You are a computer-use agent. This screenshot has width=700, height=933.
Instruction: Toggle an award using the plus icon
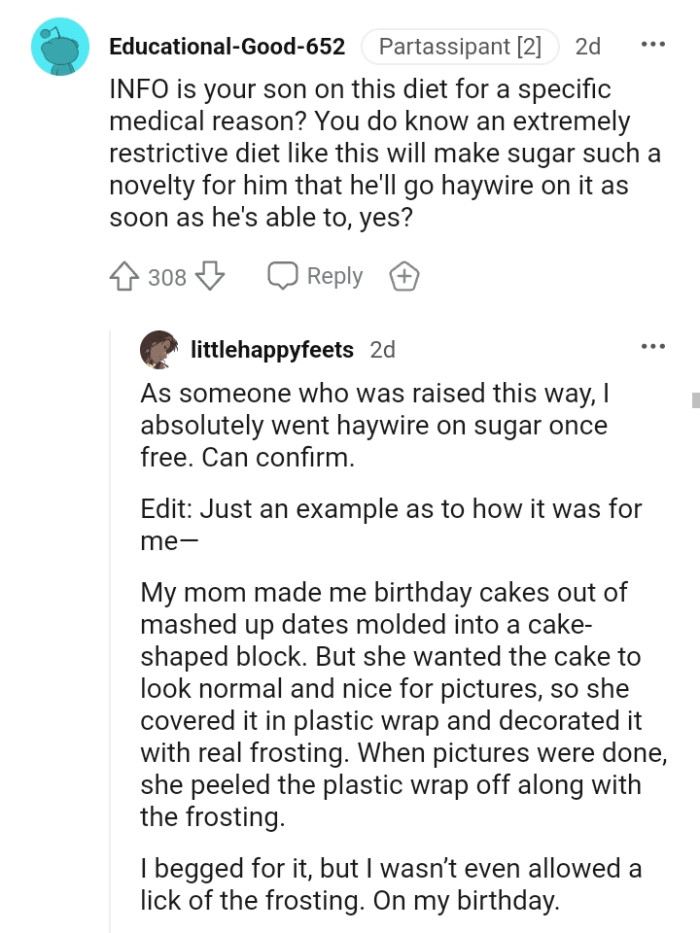[404, 275]
